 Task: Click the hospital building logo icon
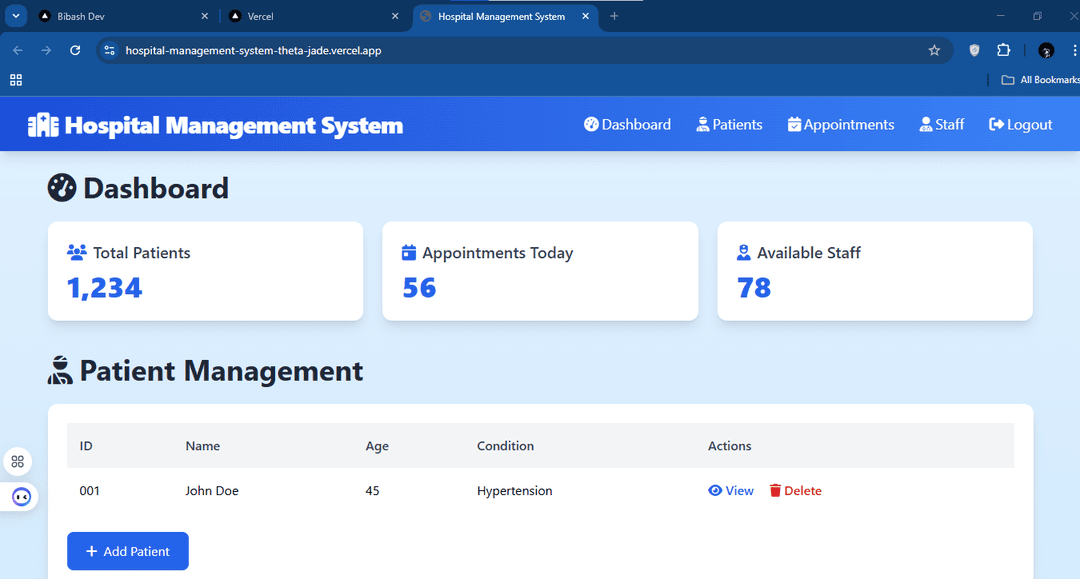(43, 125)
